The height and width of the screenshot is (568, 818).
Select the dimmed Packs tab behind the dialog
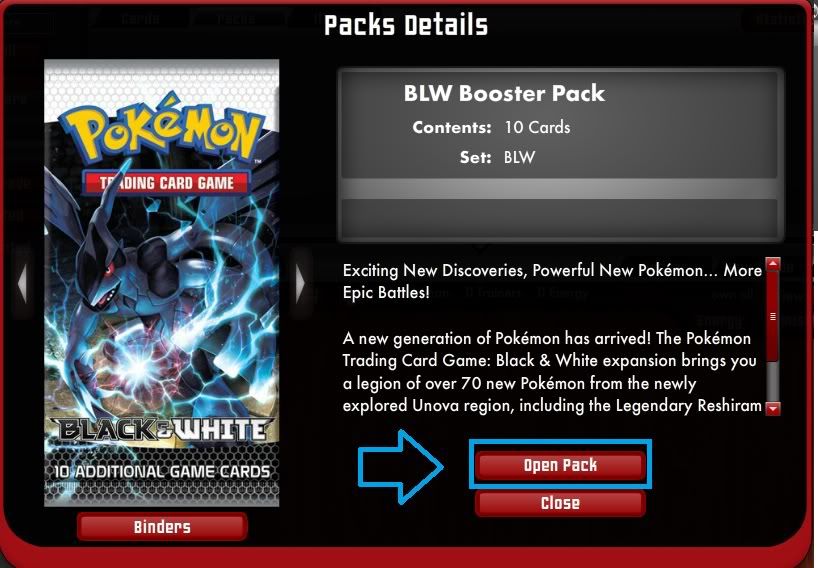tap(237, 19)
